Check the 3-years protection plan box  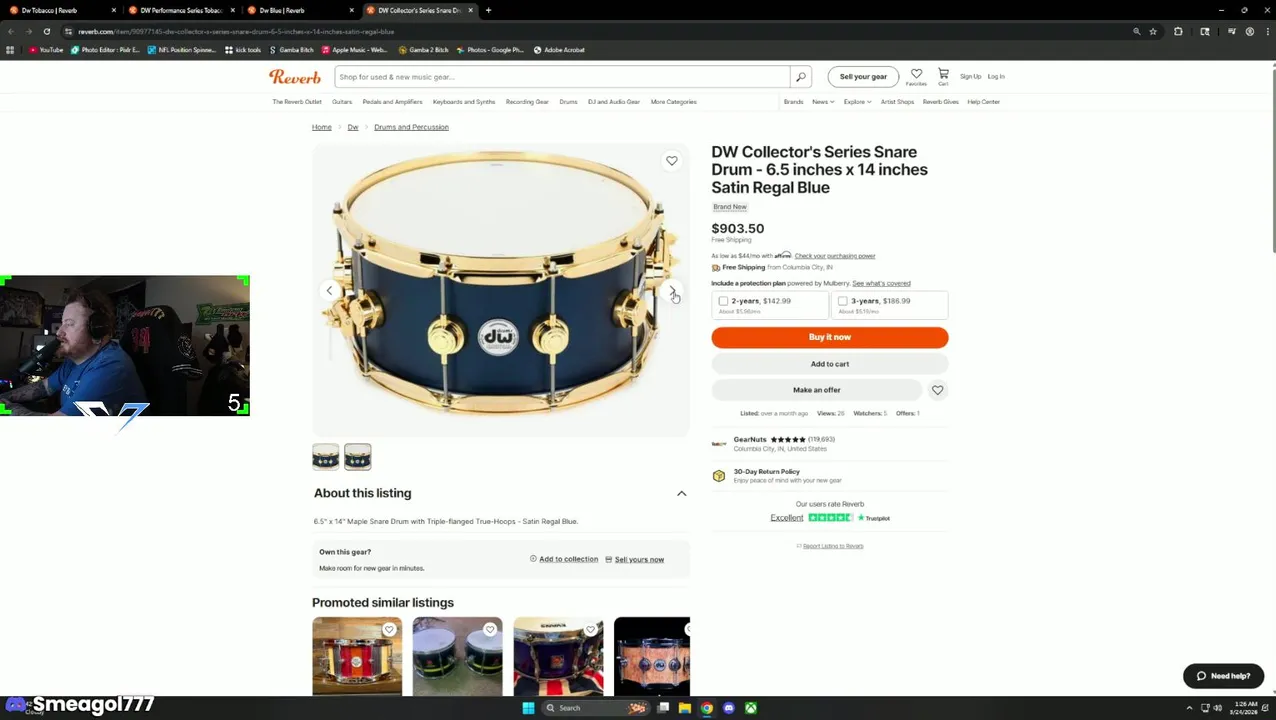tap(842, 301)
